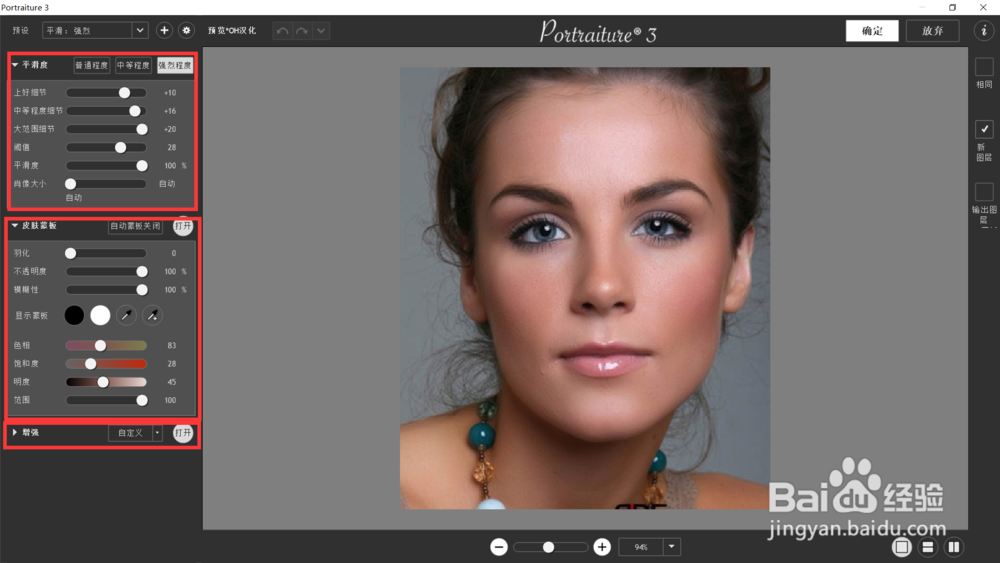Show mask on white background
The image size is (1000, 563).
(100, 315)
